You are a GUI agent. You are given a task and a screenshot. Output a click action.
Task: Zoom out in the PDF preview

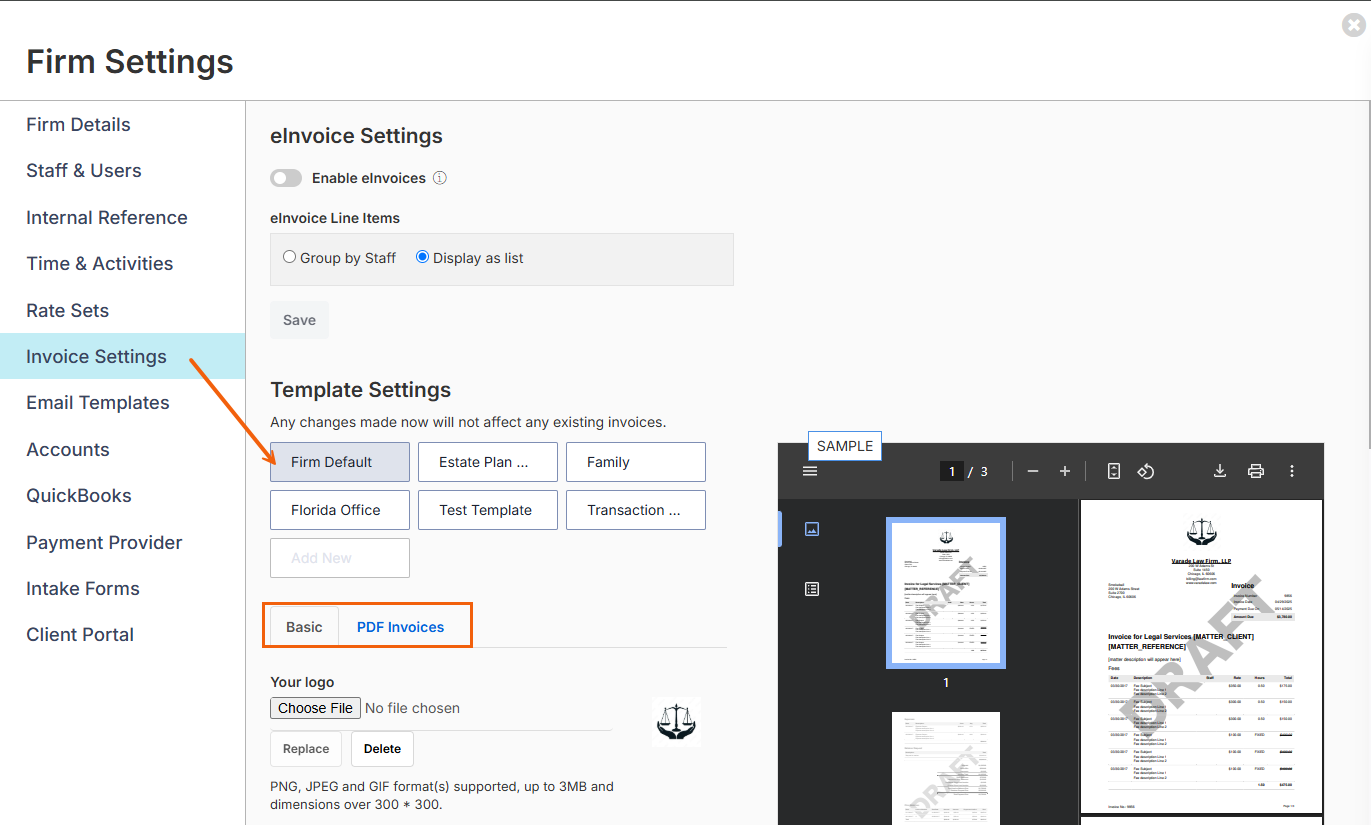point(1033,471)
